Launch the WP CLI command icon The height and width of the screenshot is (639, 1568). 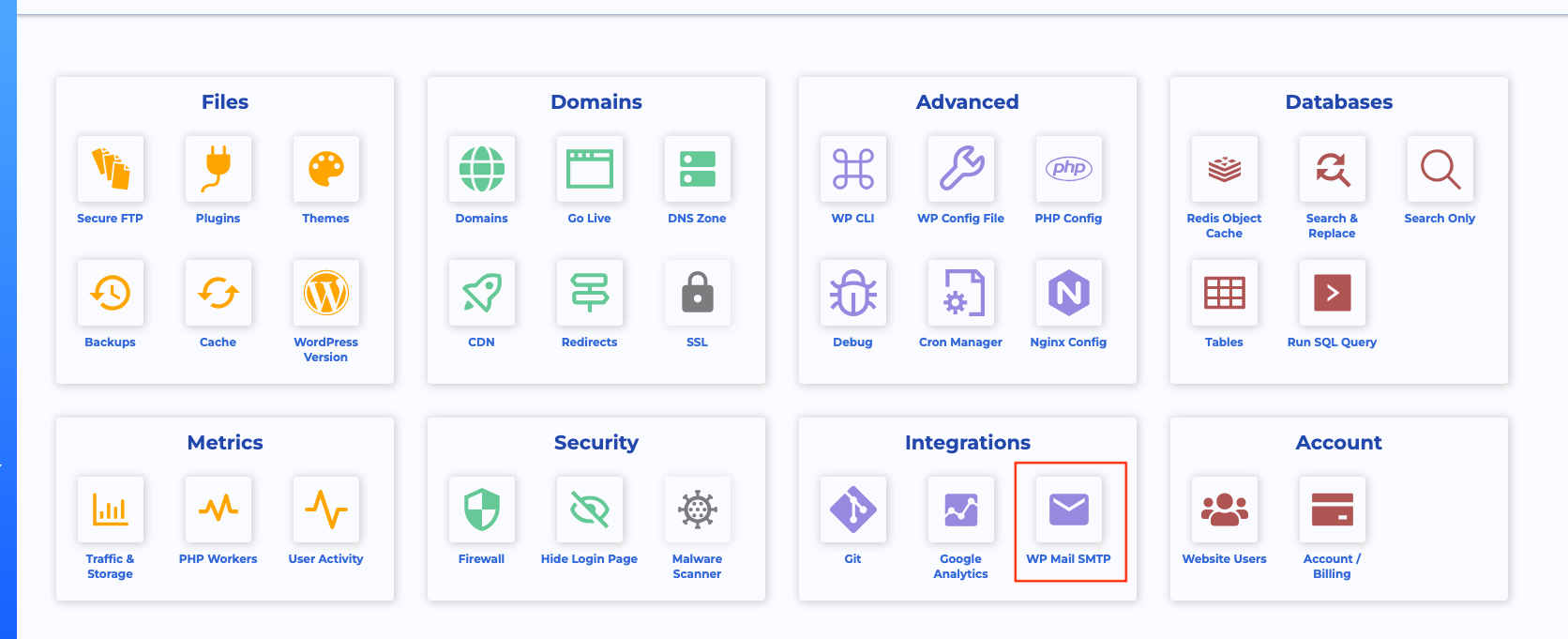[x=853, y=169]
